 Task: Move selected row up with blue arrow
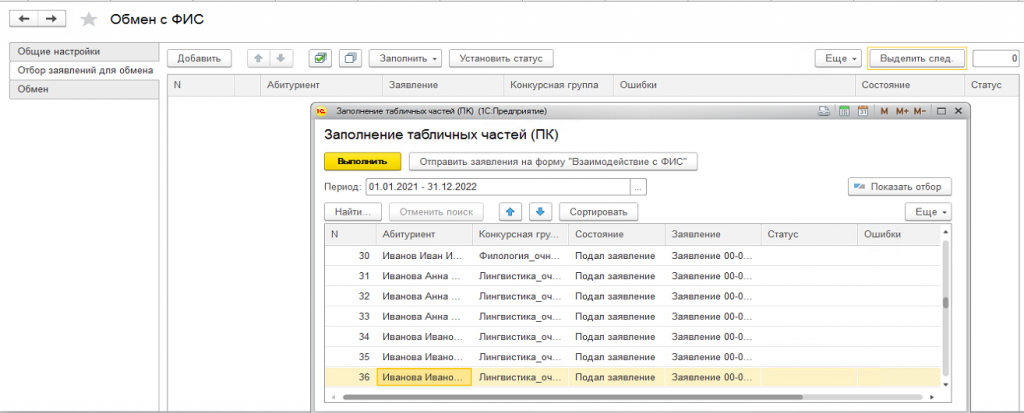[x=511, y=212]
